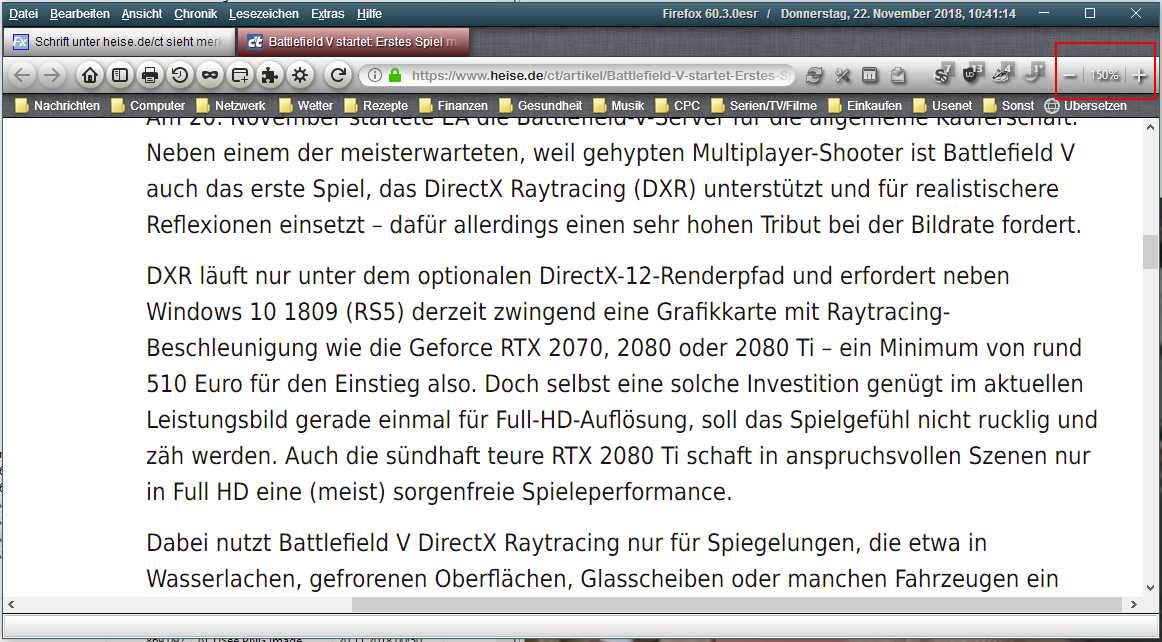
Task: Open the Lesezeichen menu
Action: [265, 14]
